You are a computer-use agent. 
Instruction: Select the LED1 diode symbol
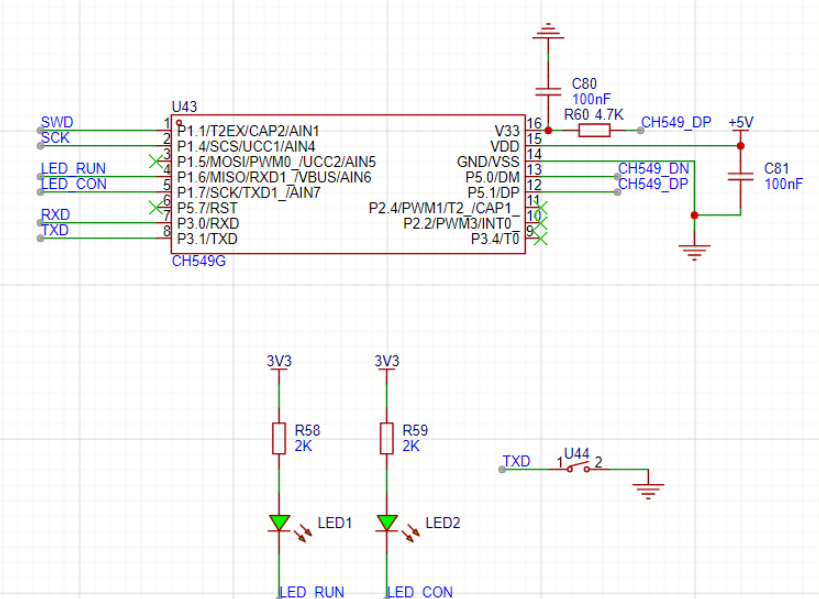click(x=279, y=522)
